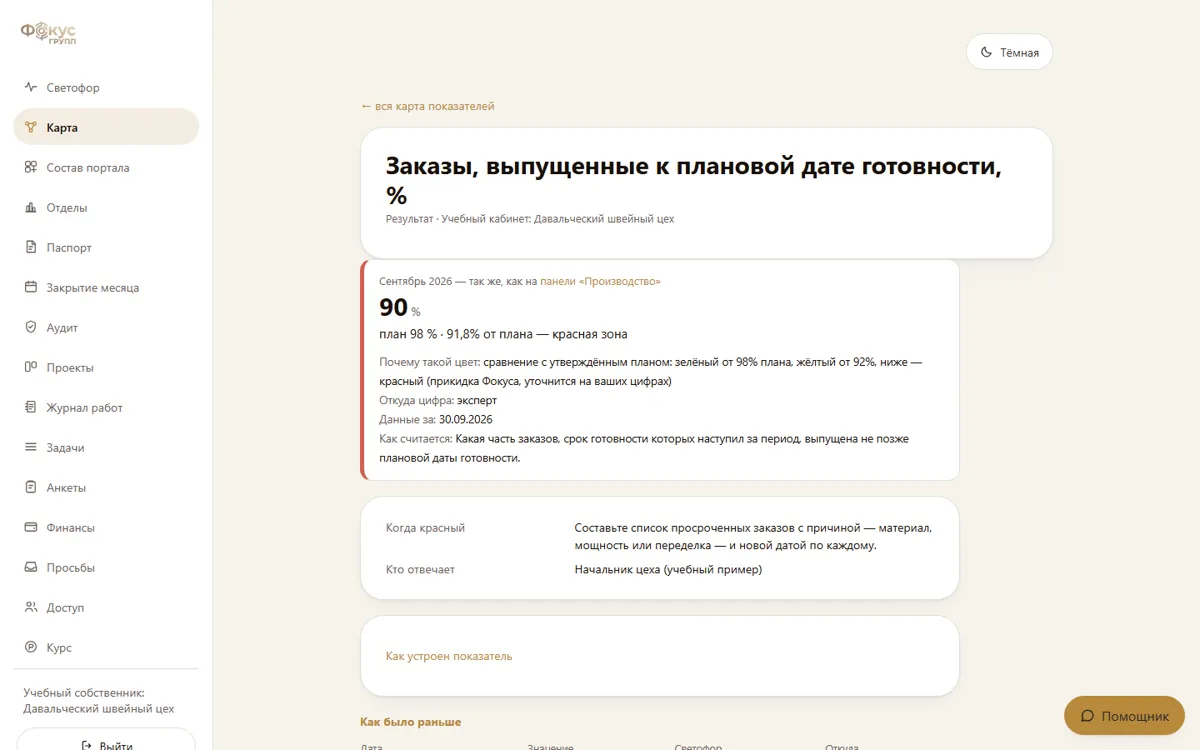Click the Когда красный label
This screenshot has width=1200, height=750.
[x=425, y=528]
